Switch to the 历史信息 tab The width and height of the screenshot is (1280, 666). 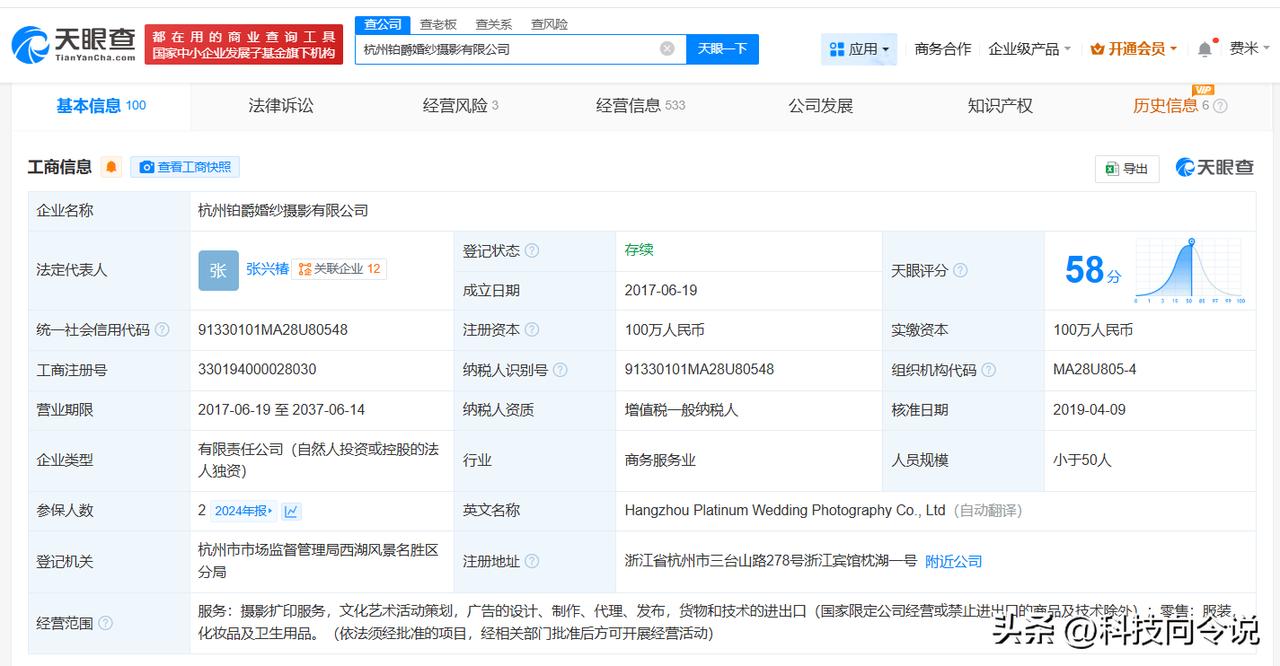(1165, 106)
